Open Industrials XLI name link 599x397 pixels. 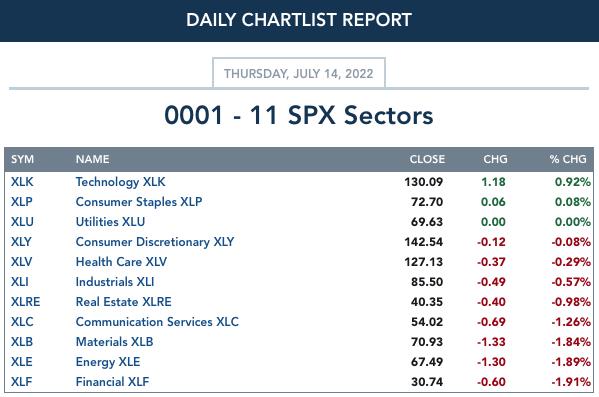tap(115, 282)
